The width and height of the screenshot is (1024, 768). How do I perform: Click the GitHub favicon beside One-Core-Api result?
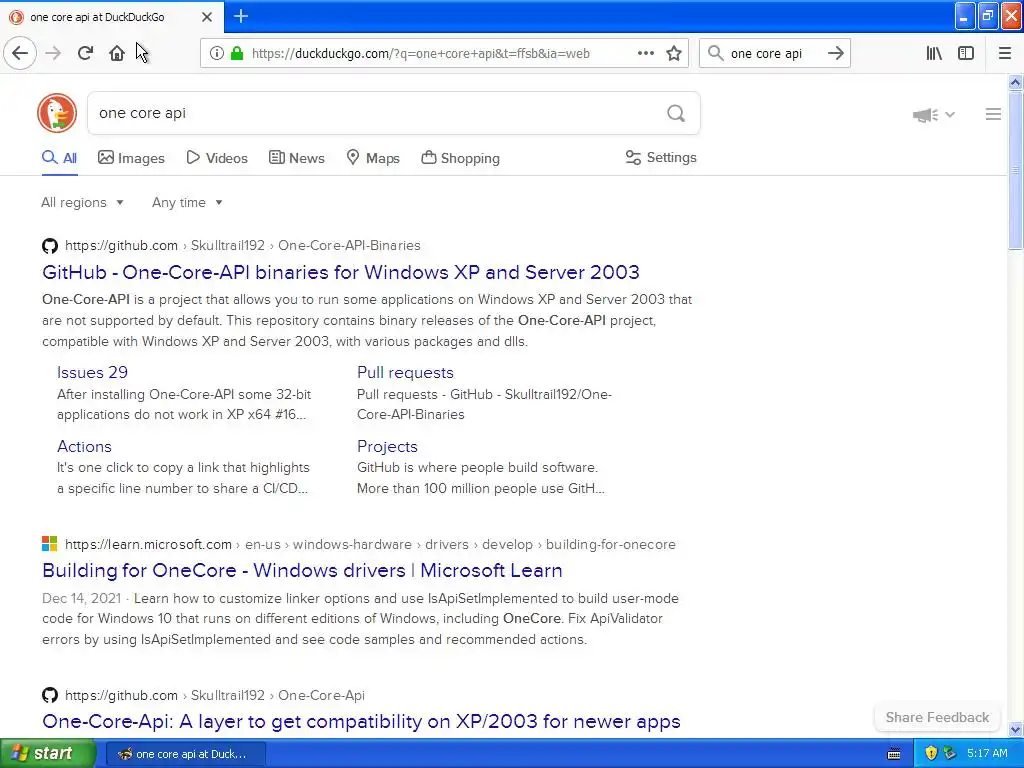(50, 695)
